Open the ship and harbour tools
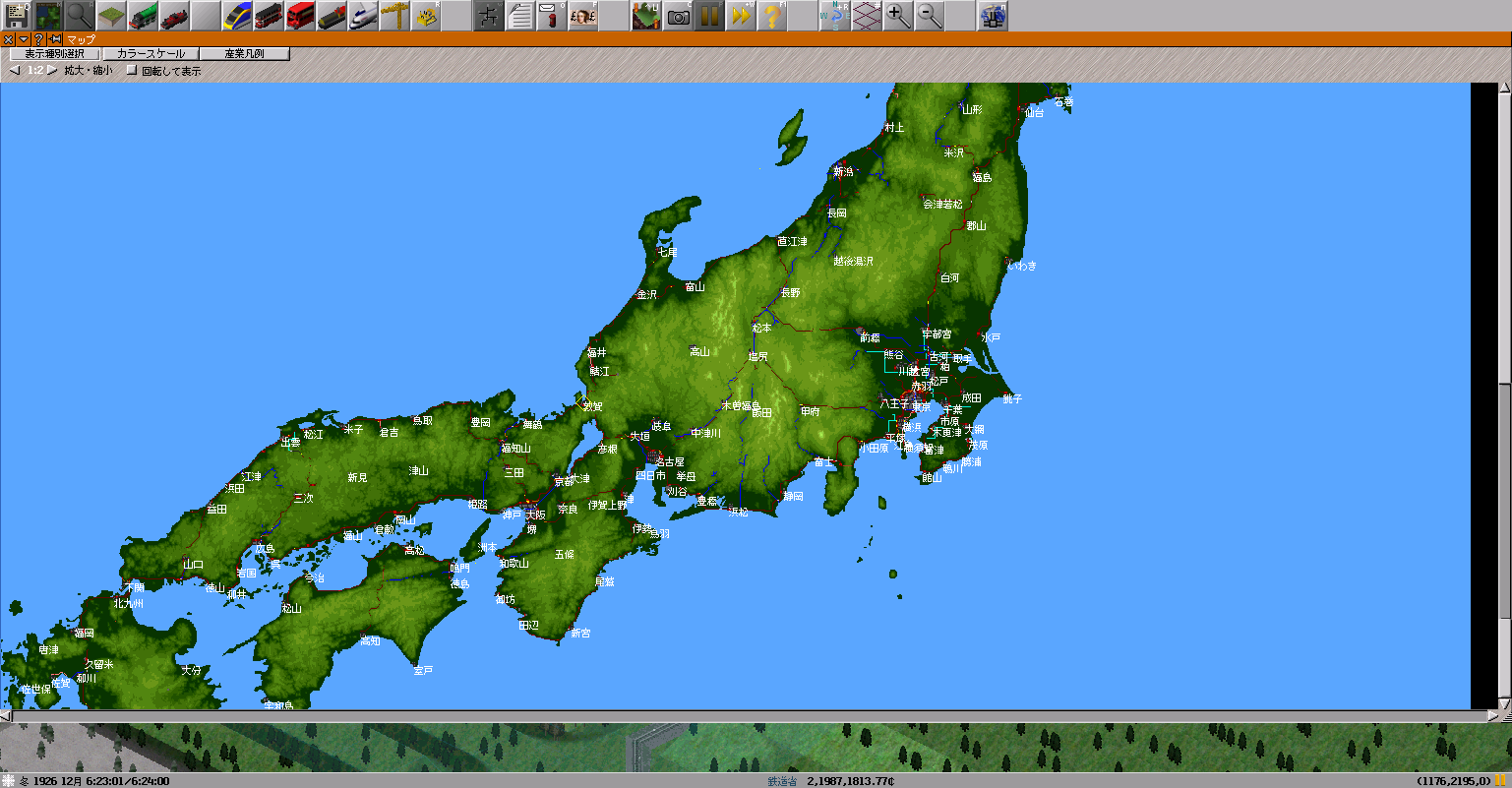Image resolution: width=1512 pixels, height=788 pixels. pos(331,16)
